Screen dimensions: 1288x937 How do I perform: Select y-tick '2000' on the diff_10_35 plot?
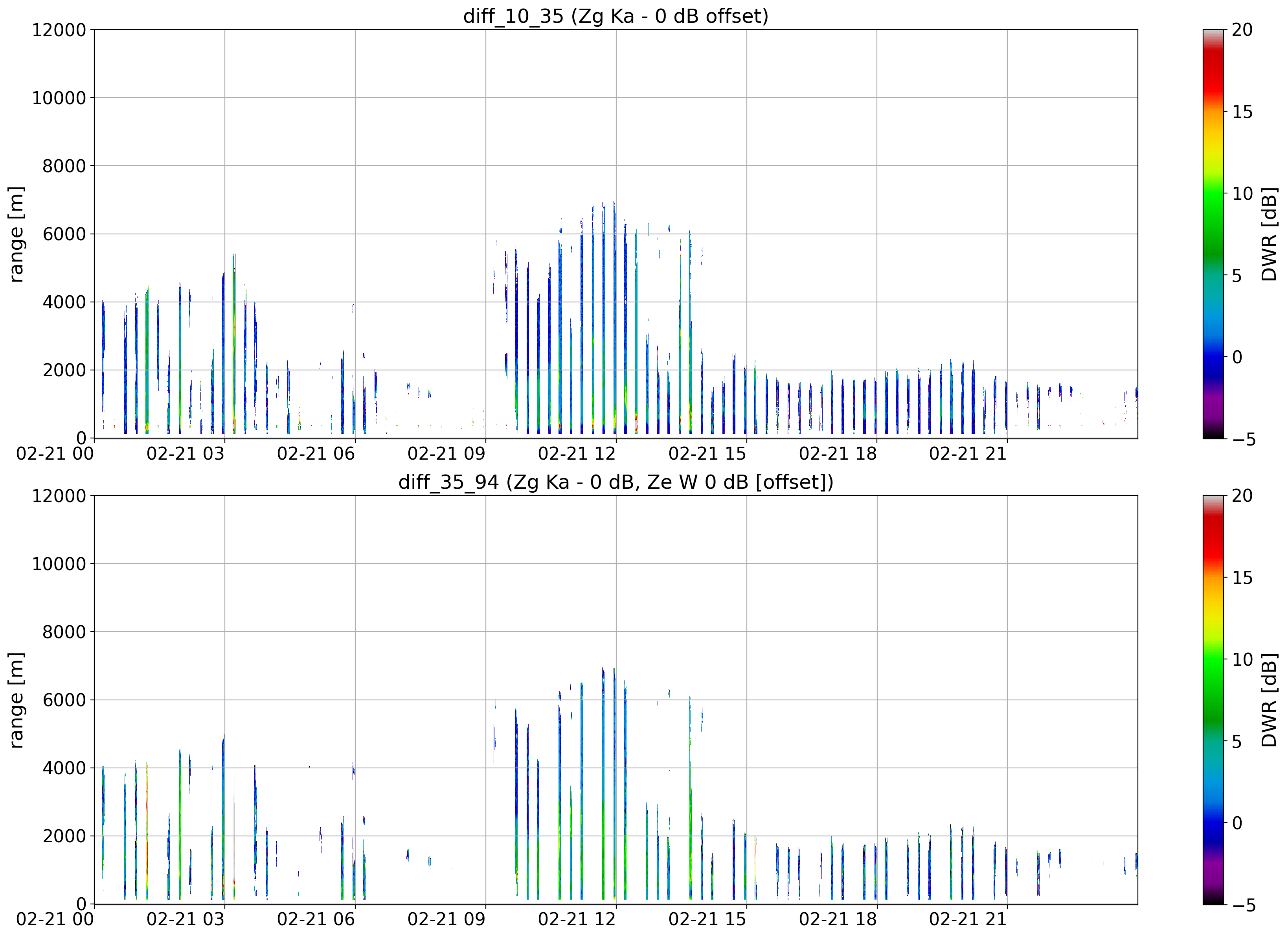coord(64,370)
